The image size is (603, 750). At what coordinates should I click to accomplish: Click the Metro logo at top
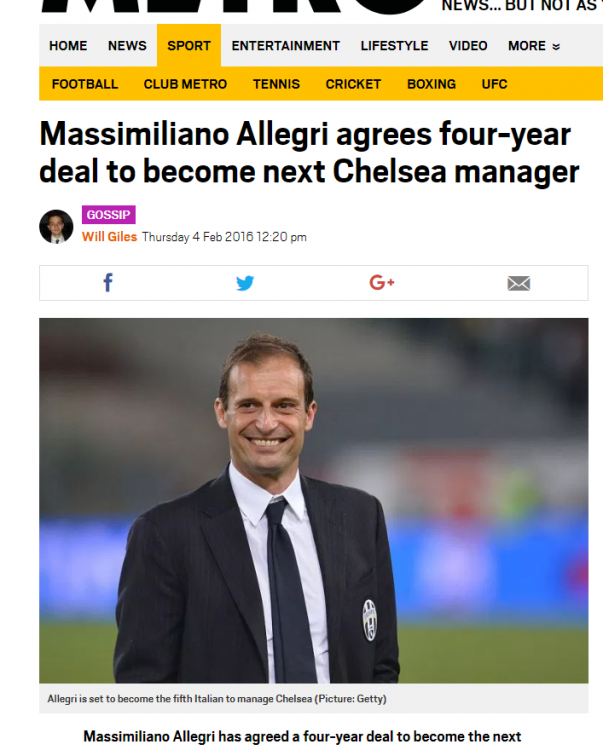(x=233, y=7)
